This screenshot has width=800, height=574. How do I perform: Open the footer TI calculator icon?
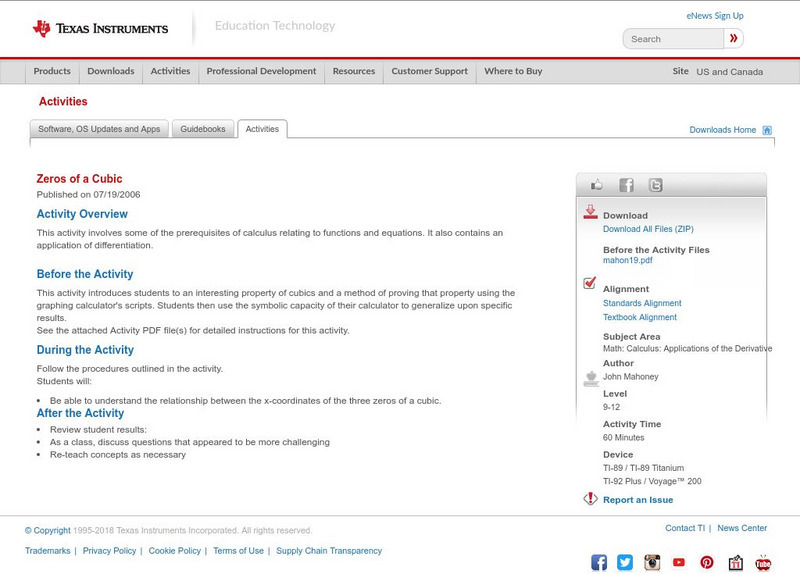[x=735, y=562]
